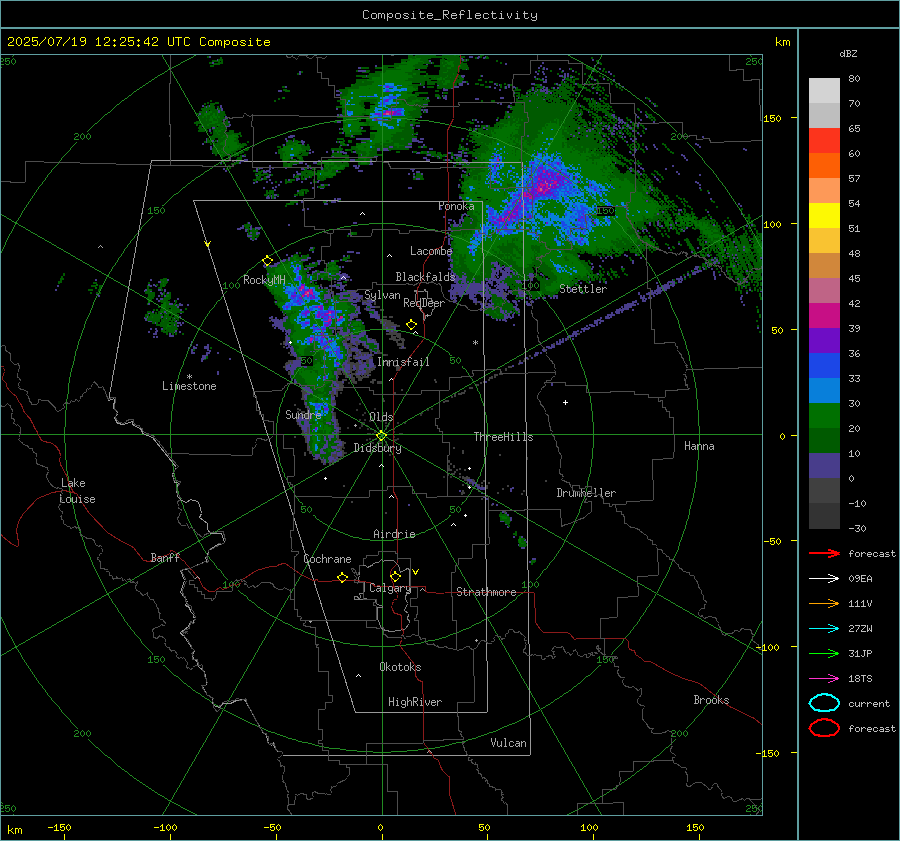Click the bright red swatch in dBZ legend
Screen dimensions: 900x841
(x=824, y=141)
